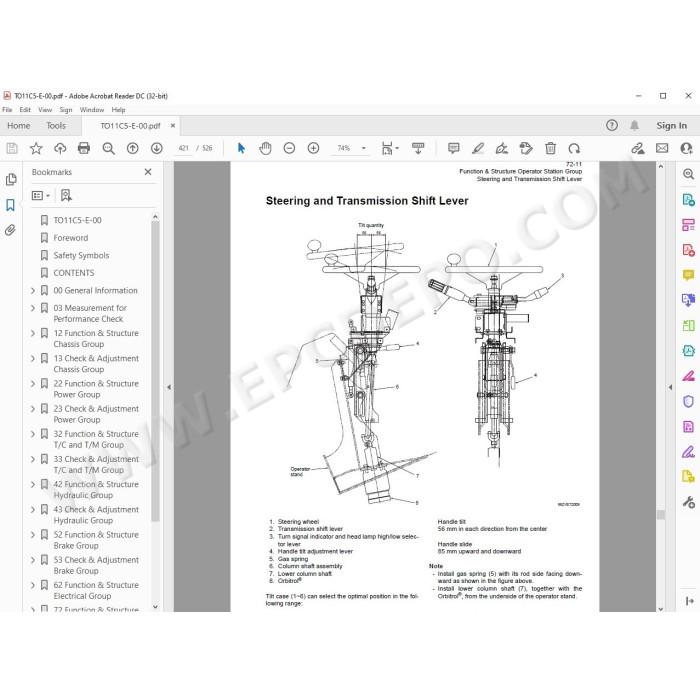Open the CONTENTS bookmark
Viewport: 700px width, 700px height.
point(74,273)
